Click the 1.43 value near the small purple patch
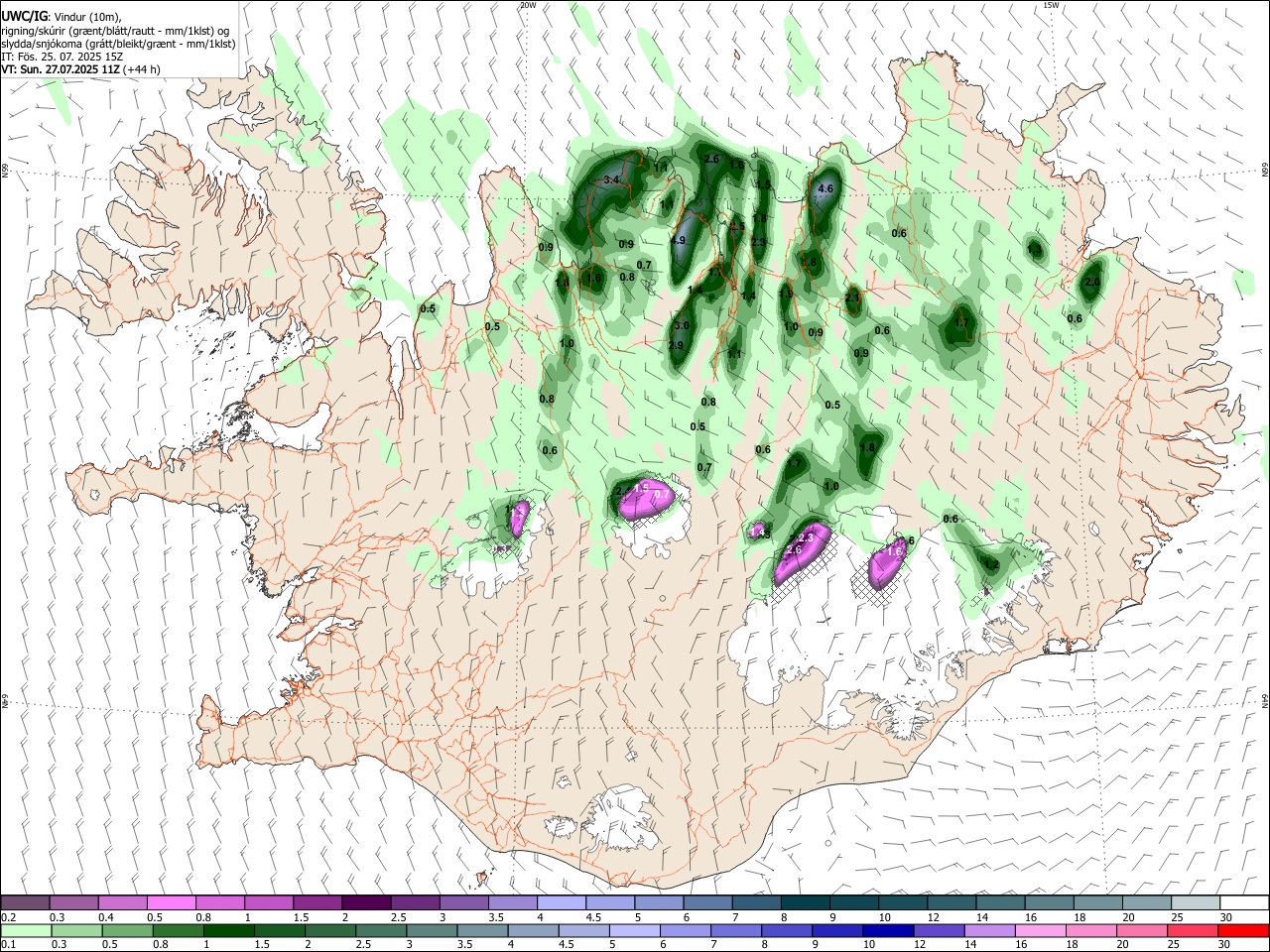The height and width of the screenshot is (952, 1270). click(x=760, y=534)
